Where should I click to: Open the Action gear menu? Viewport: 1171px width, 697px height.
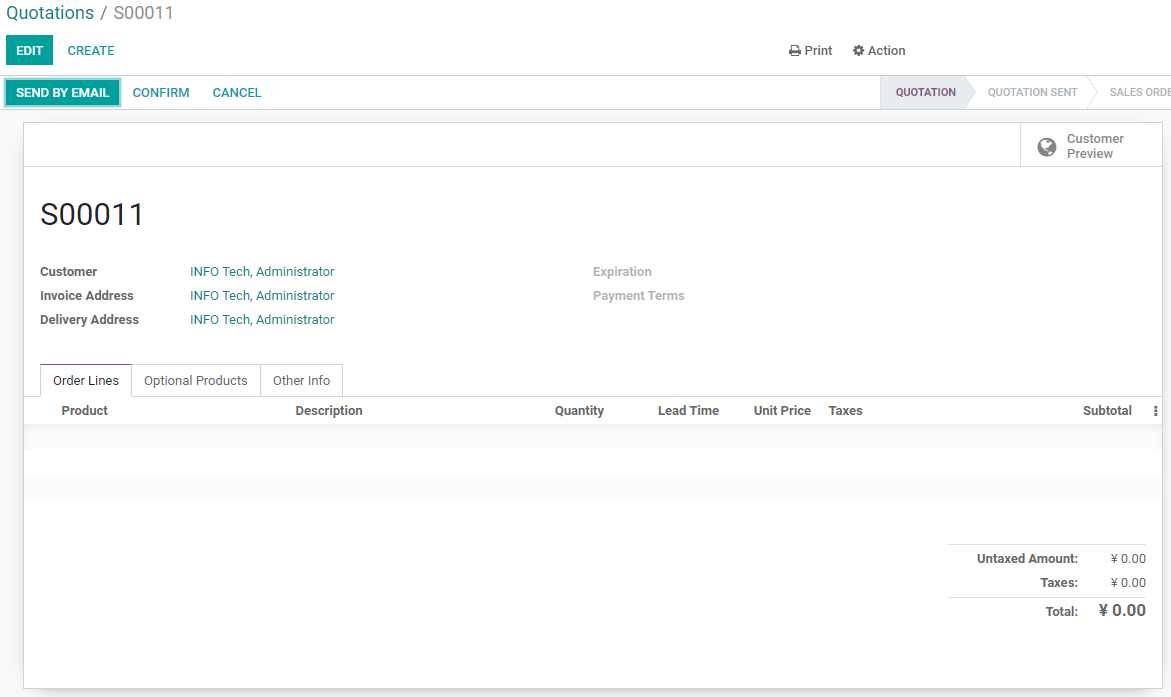coord(879,51)
